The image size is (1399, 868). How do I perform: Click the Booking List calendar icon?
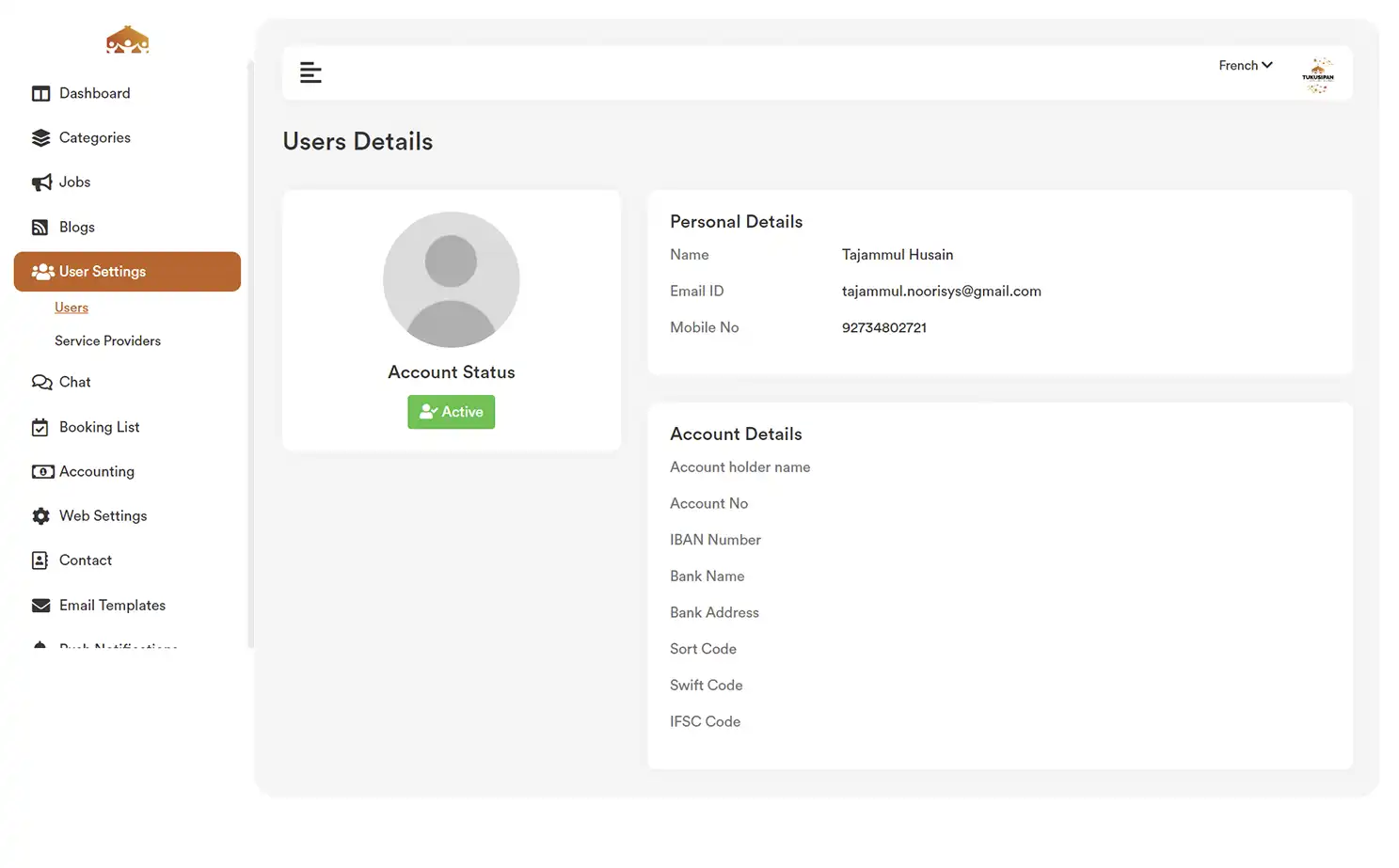[41, 426]
